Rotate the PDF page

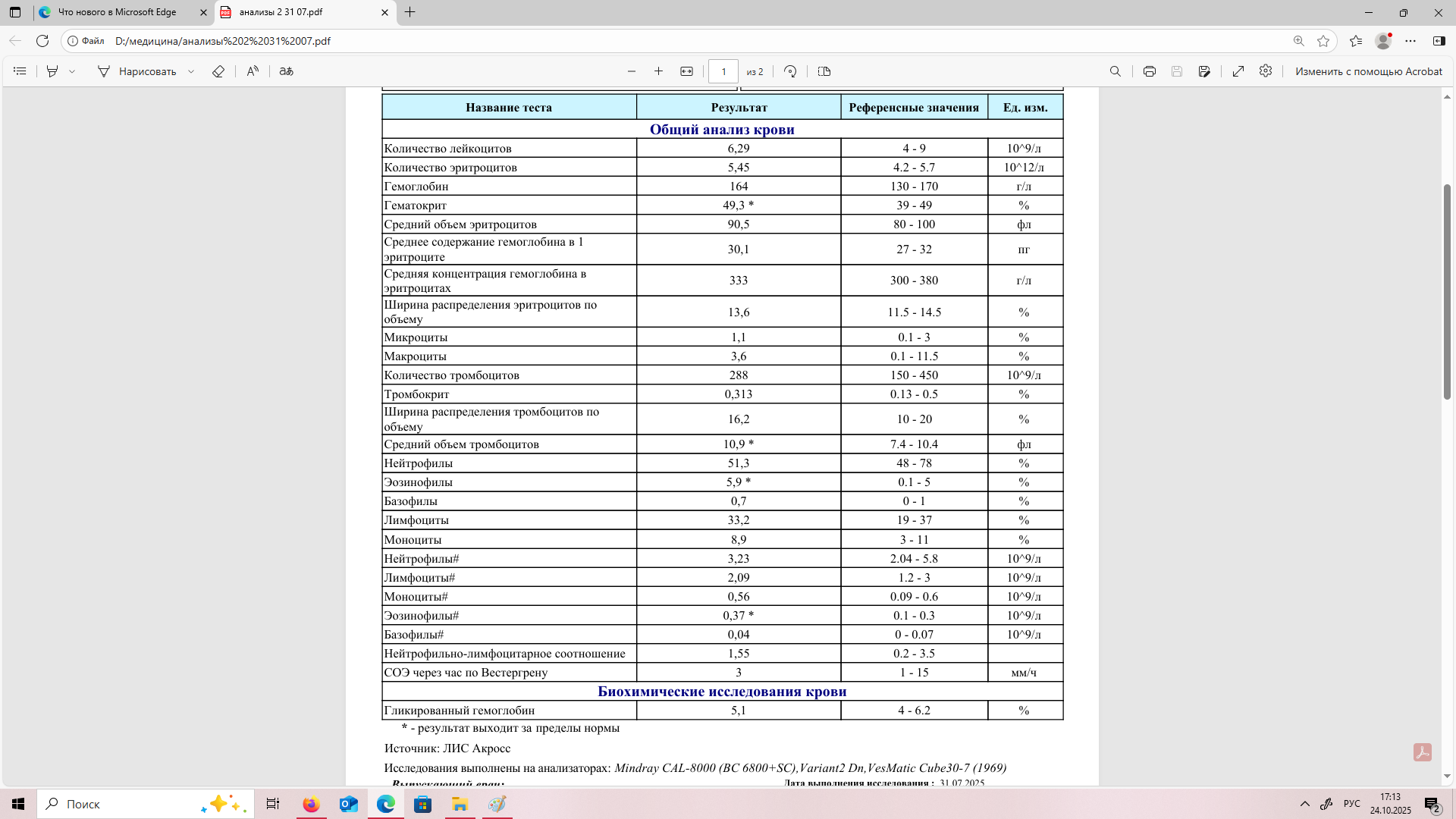click(790, 71)
